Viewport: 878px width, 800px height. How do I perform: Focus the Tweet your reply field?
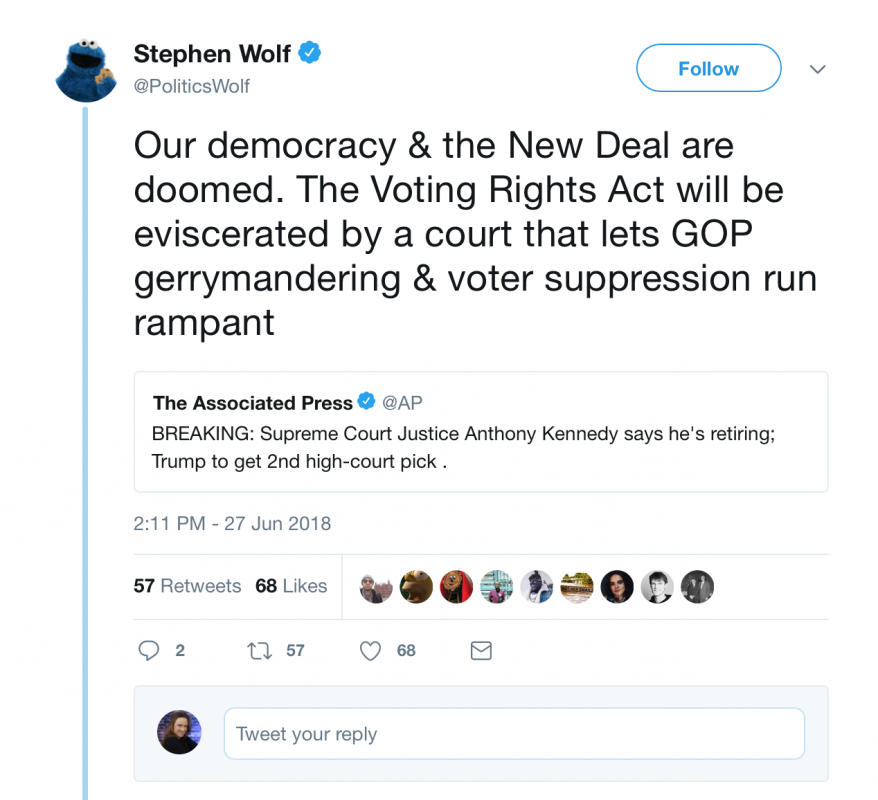coord(514,734)
